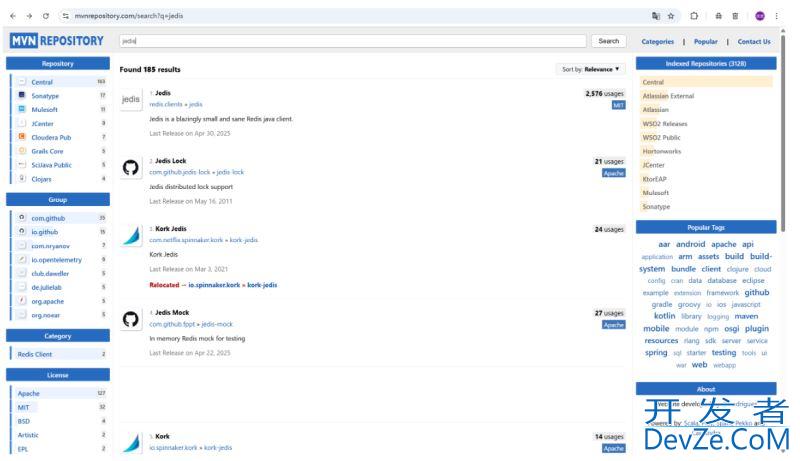Open the Categories menu link
The image size is (800, 461).
[657, 41]
